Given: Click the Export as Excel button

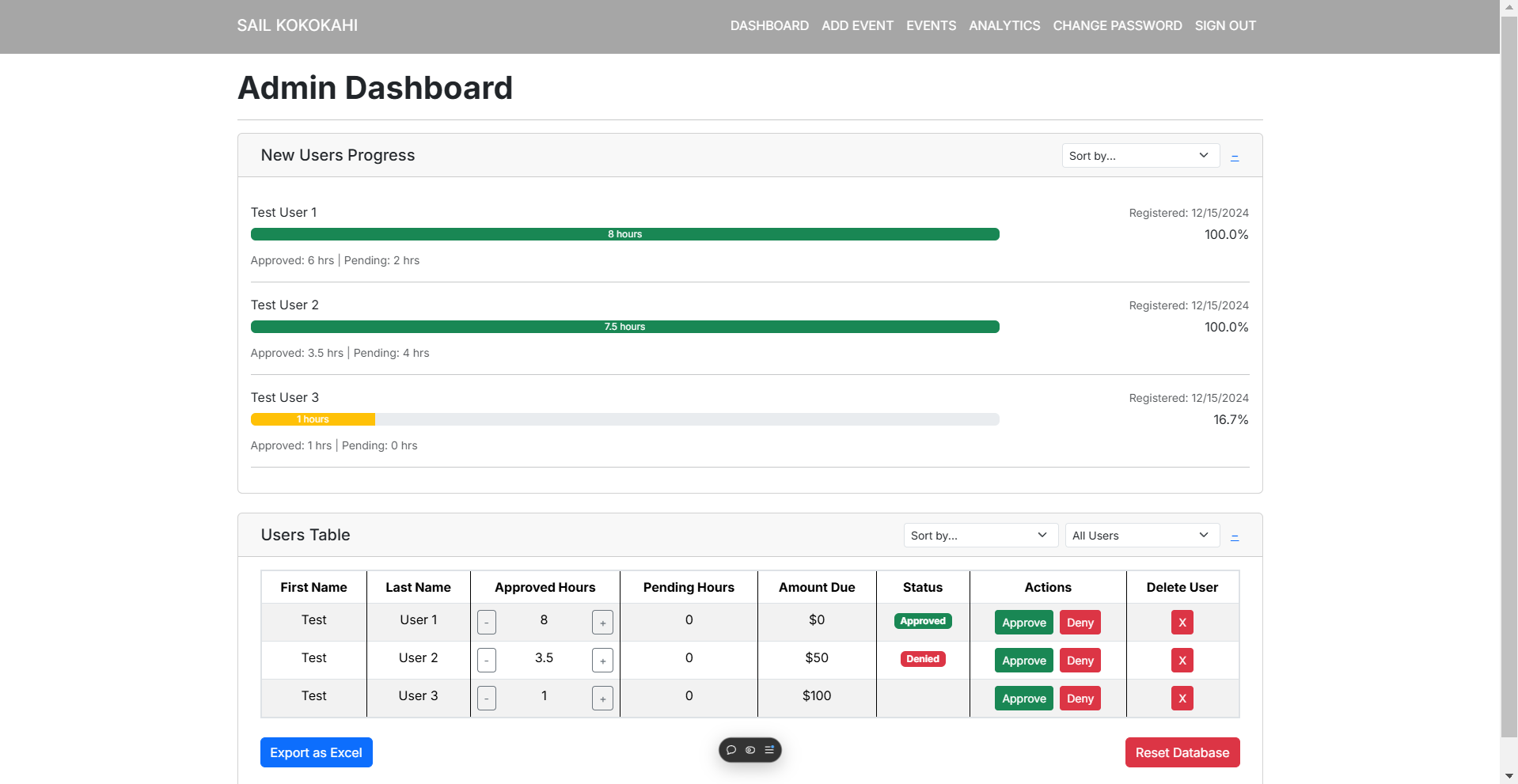Looking at the screenshot, I should click(317, 752).
